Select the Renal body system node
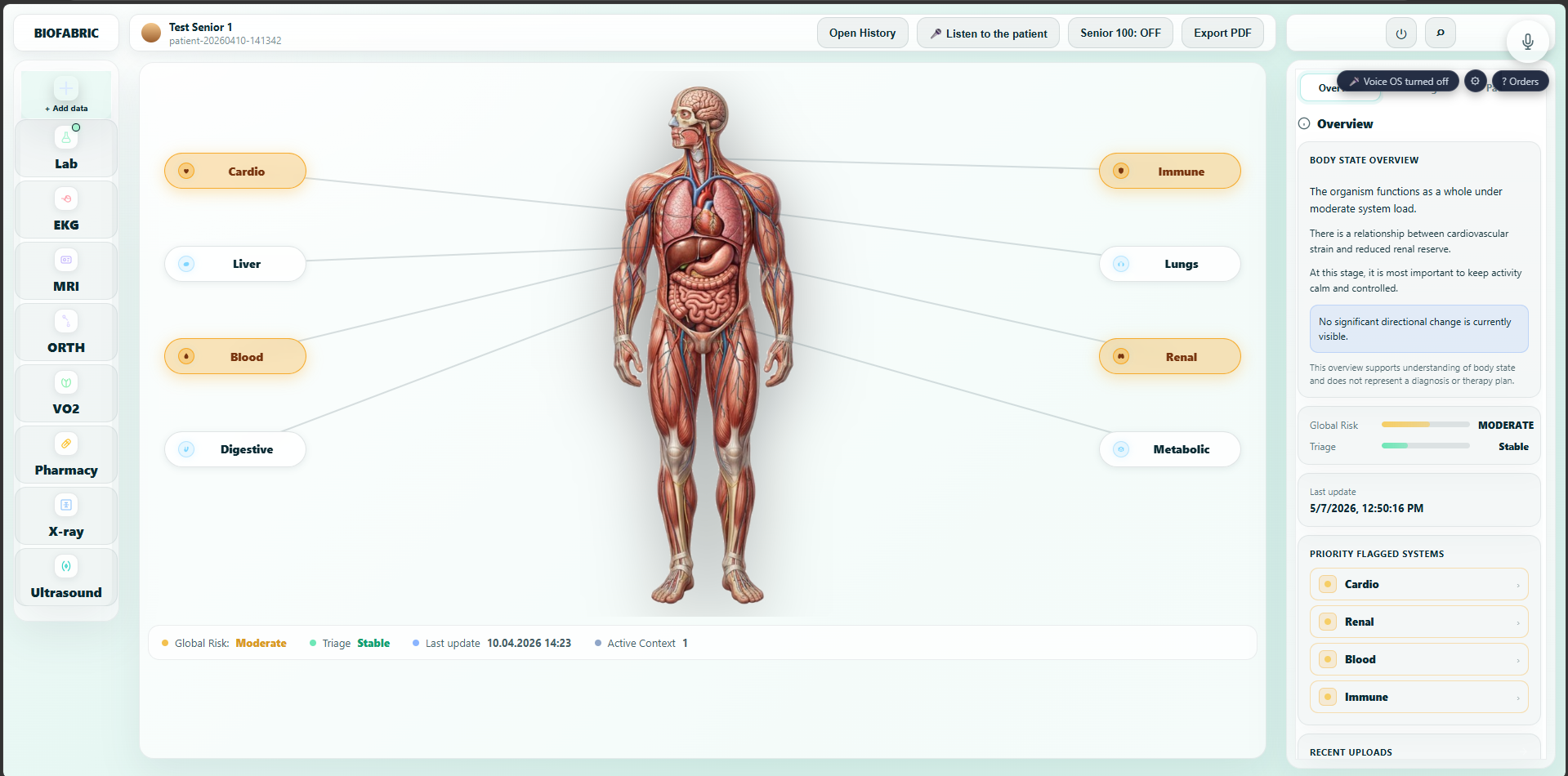 (x=1170, y=356)
